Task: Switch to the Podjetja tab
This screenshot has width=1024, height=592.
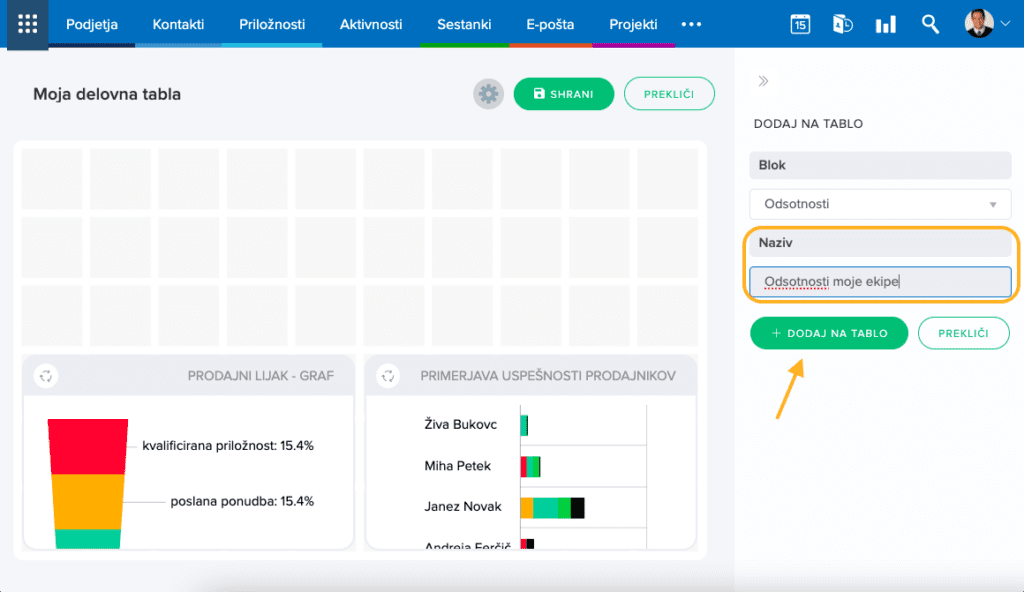Action: tap(92, 24)
